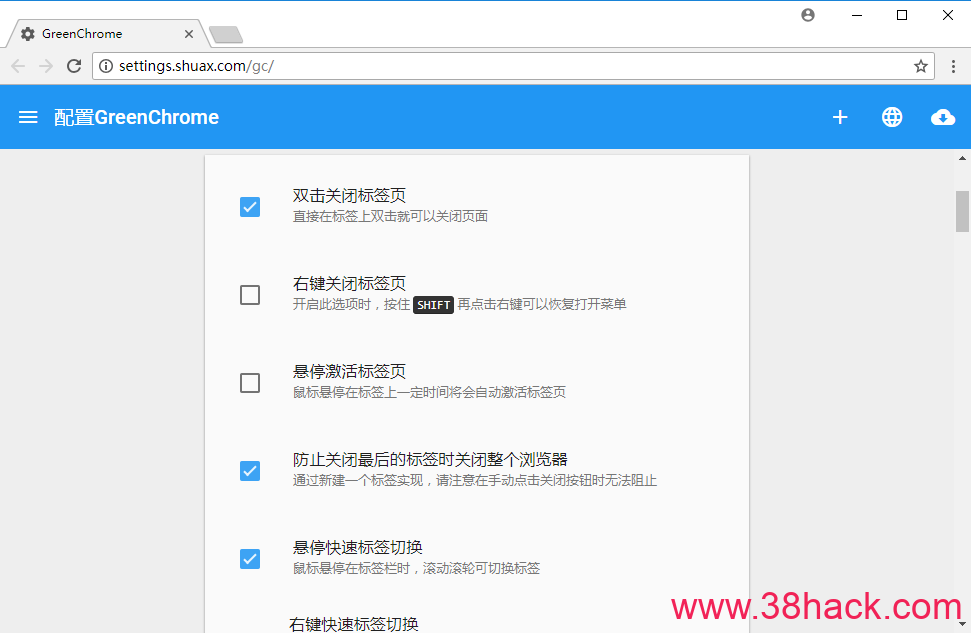Uncheck 防止关闭最后的标签时关闭整个浏览器 option
This screenshot has height=633, width=971.
pos(250,471)
